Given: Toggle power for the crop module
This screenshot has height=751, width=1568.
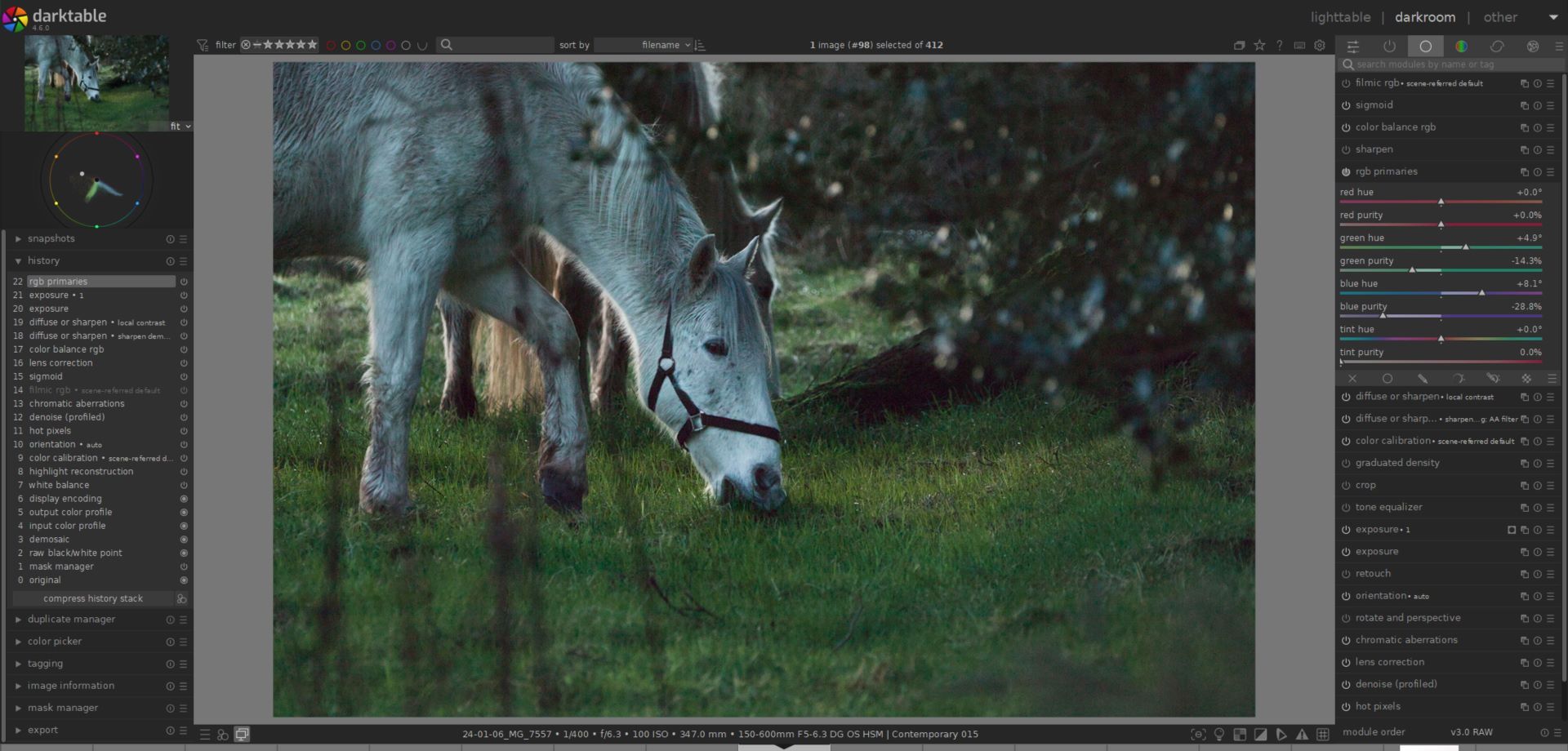Looking at the screenshot, I should click(1346, 486).
